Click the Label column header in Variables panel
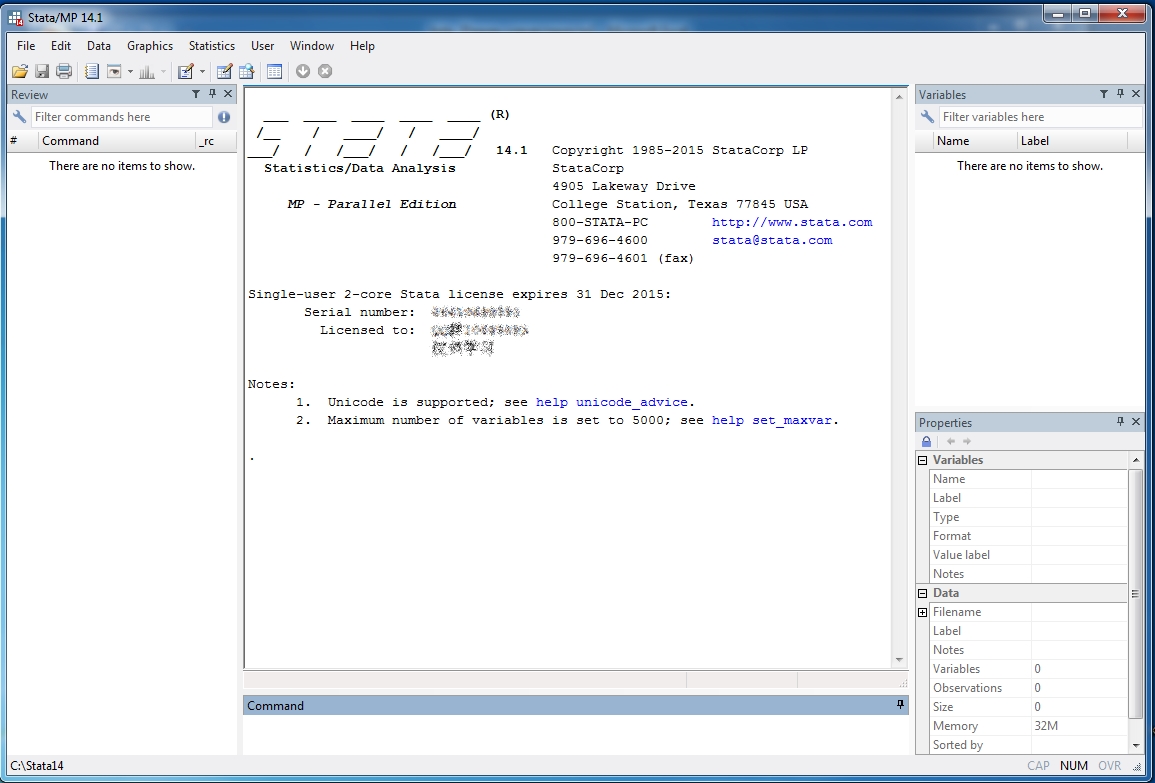This screenshot has width=1155, height=783. point(1072,141)
